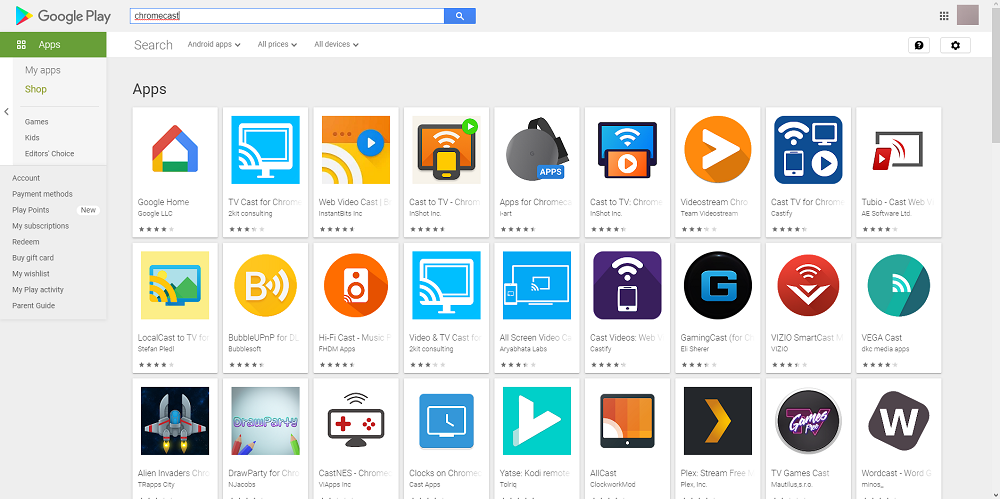The image size is (1000, 499).
Task: Open My wishlist link
Action: pos(31,274)
